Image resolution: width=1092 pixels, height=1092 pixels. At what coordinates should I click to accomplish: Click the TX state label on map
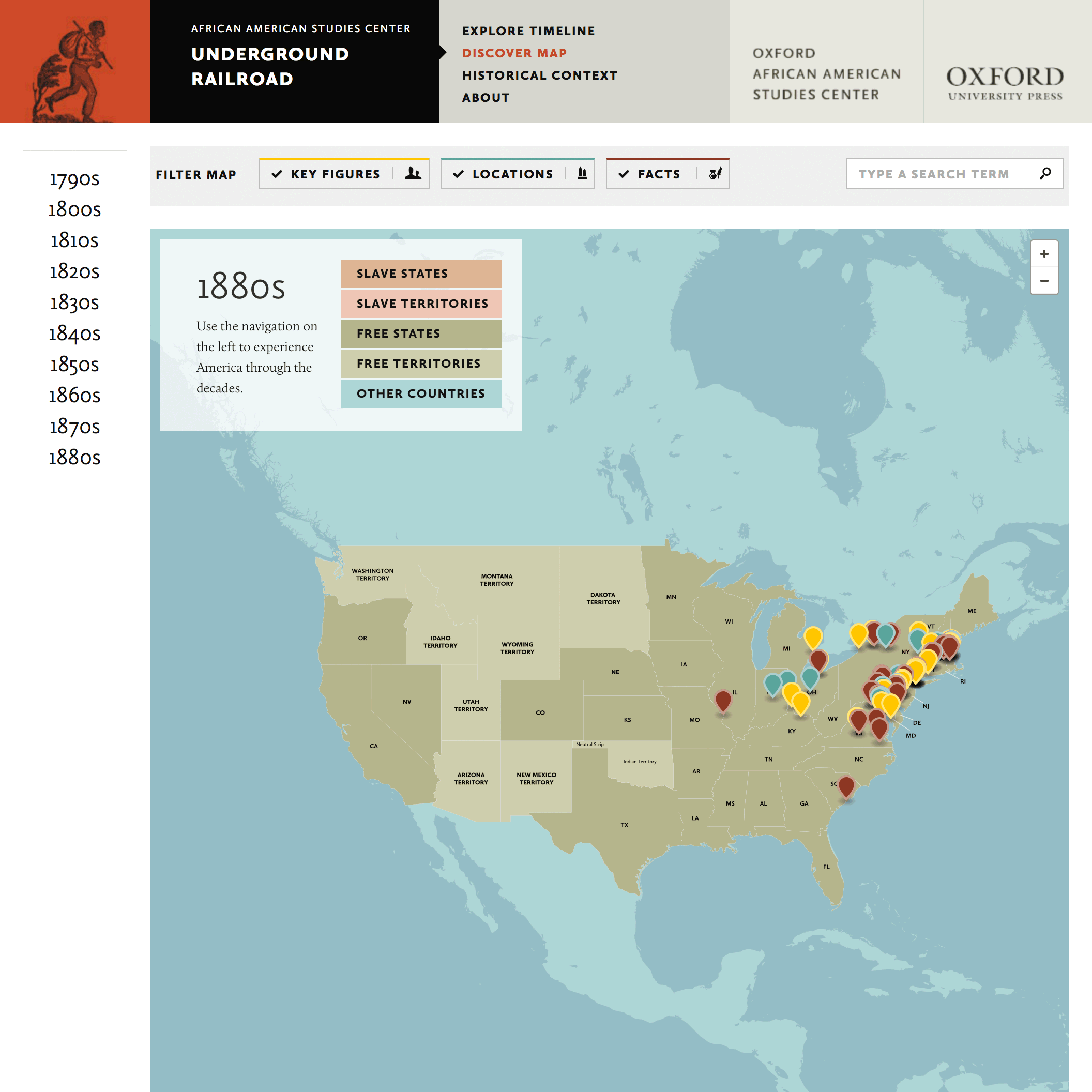[625, 825]
